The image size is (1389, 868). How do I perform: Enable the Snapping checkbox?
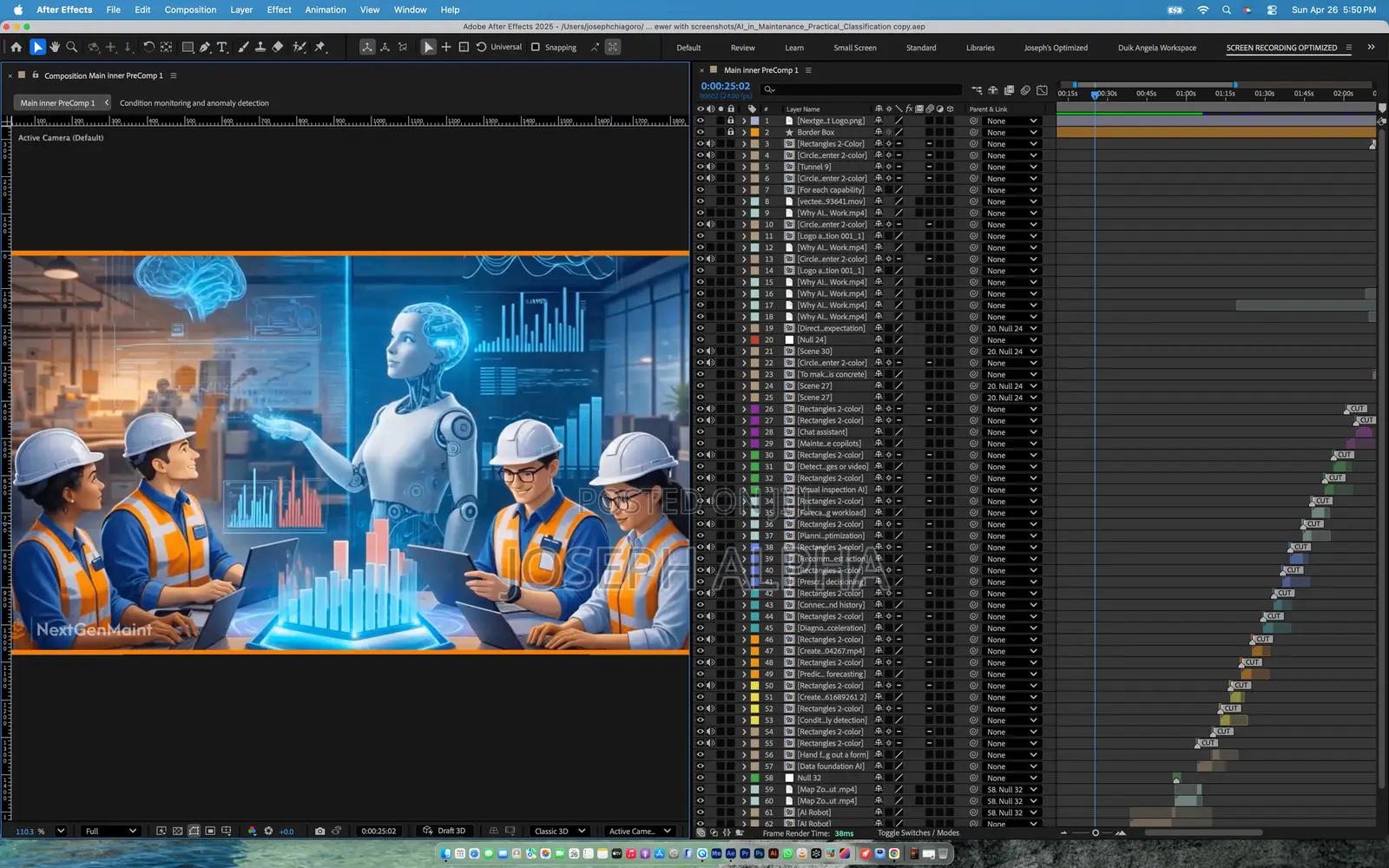point(536,47)
